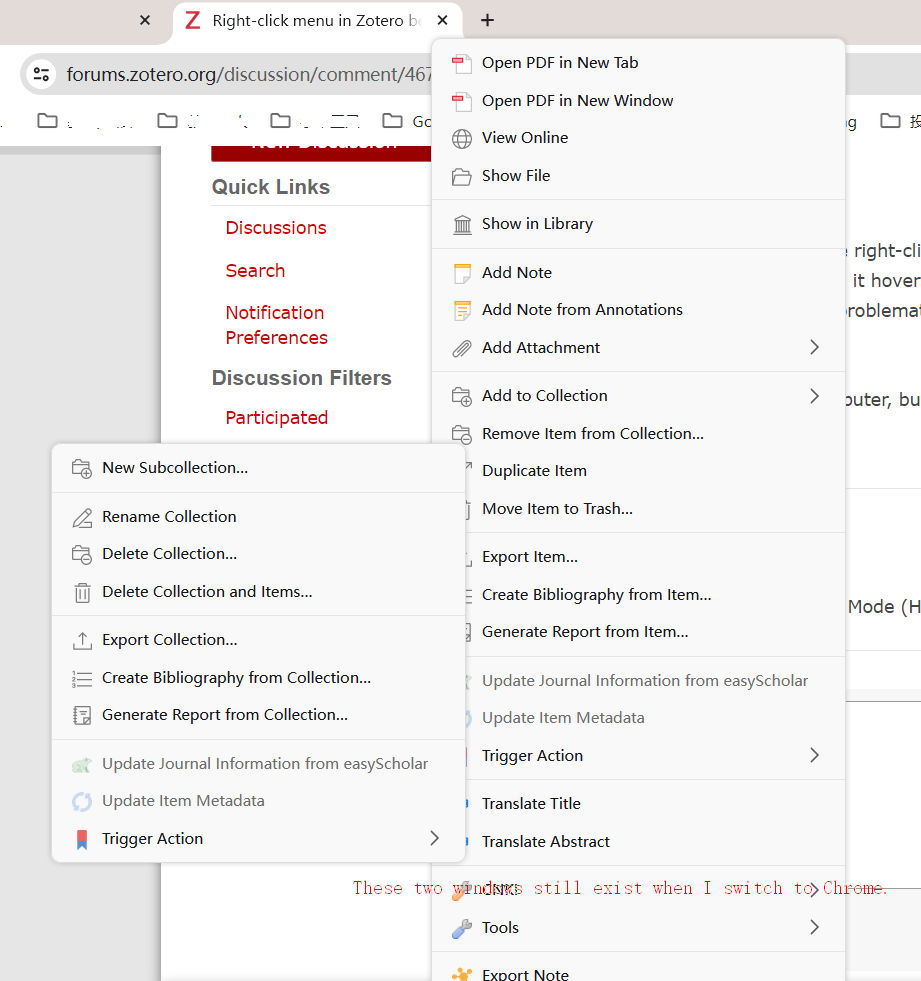Screen dimensions: 921x981
Task: Click the refresh icon next to Update Item Metadata in collection menu
Action: coord(82,801)
